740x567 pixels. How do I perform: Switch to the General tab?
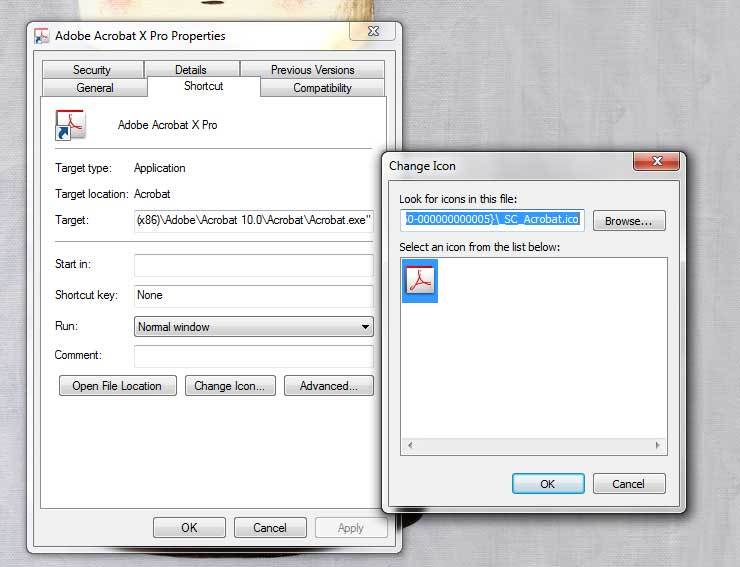[95, 88]
